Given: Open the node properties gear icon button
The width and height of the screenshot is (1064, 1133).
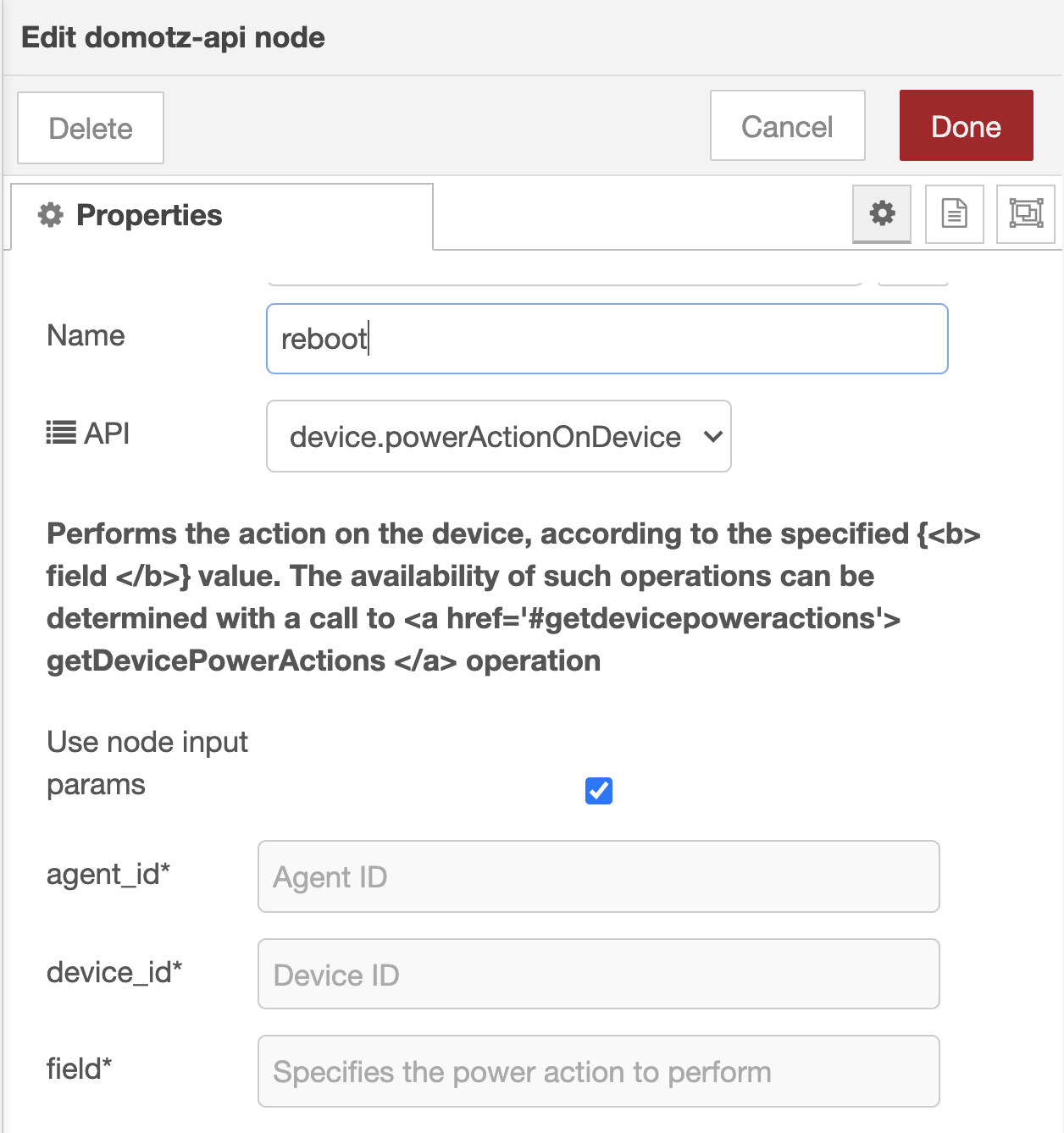Looking at the screenshot, I should [882, 213].
